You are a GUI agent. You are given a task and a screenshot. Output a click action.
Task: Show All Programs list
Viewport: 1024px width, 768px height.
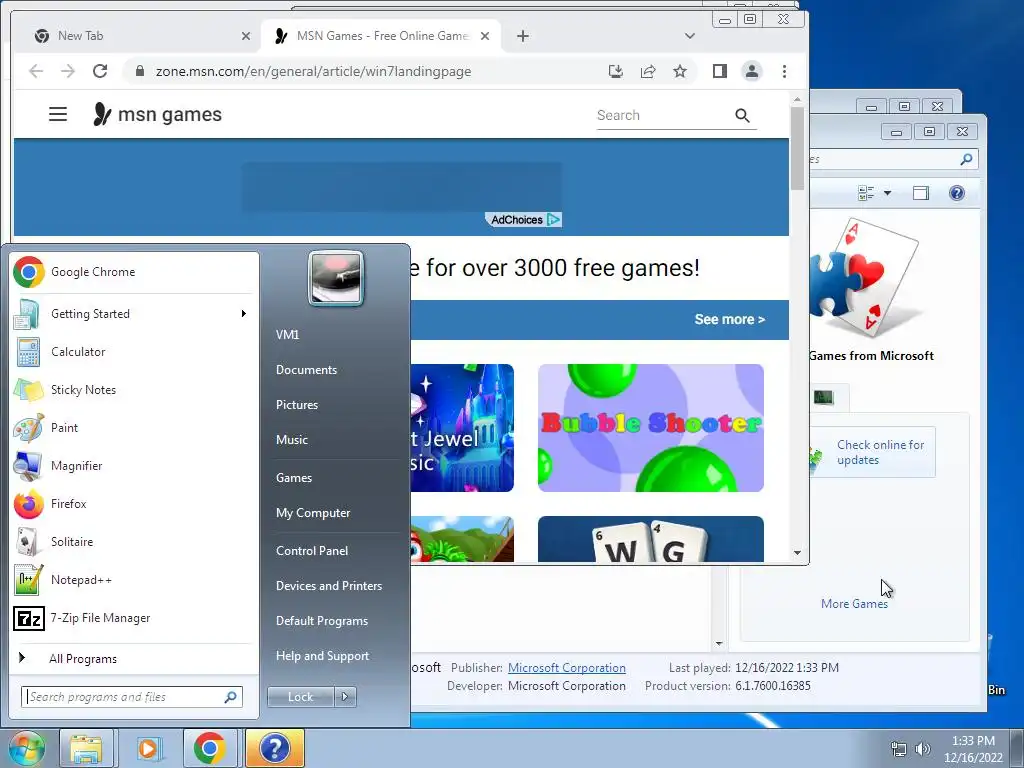click(x=134, y=658)
